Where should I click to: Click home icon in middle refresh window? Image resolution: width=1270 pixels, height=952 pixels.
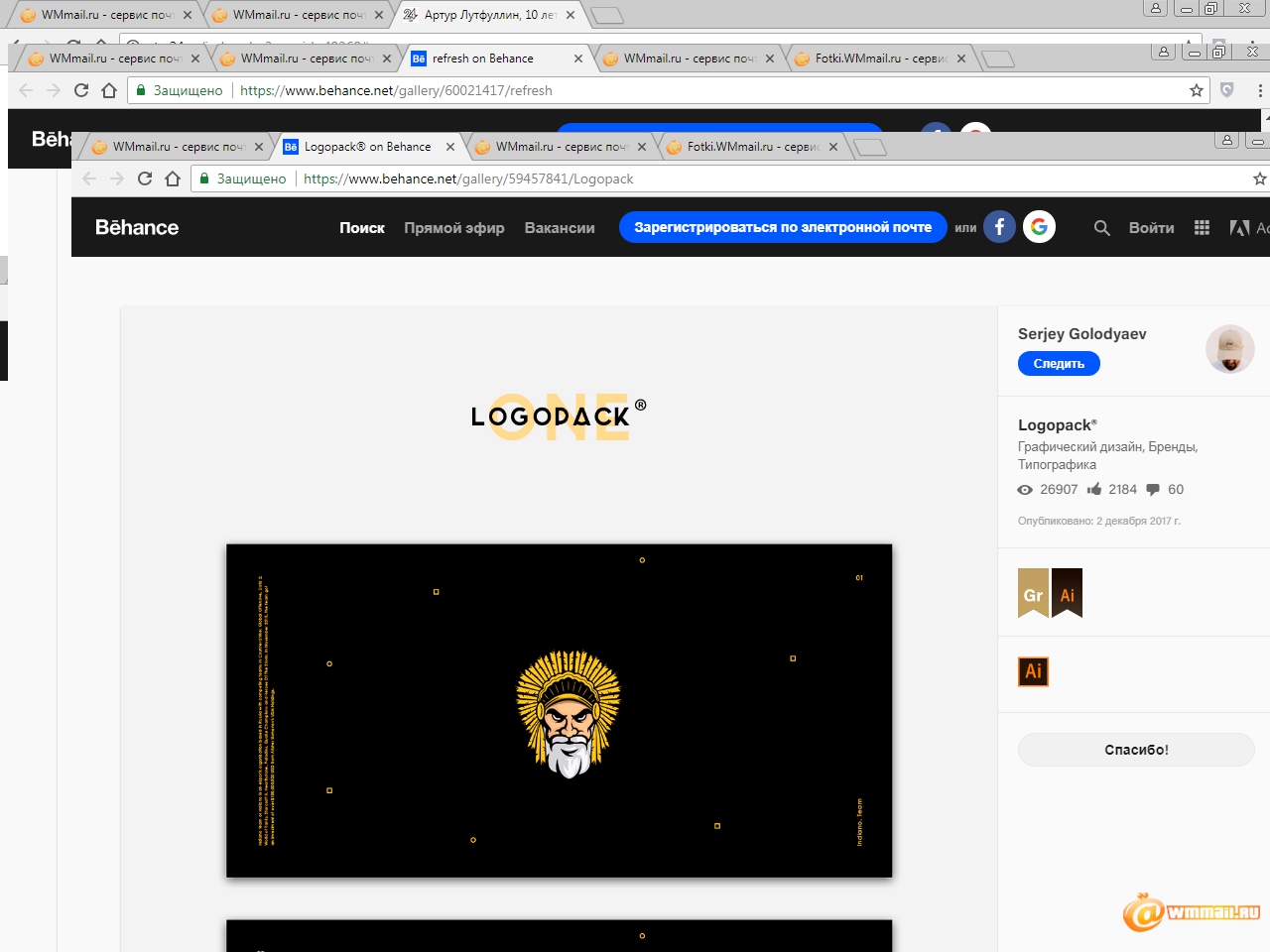tap(109, 90)
